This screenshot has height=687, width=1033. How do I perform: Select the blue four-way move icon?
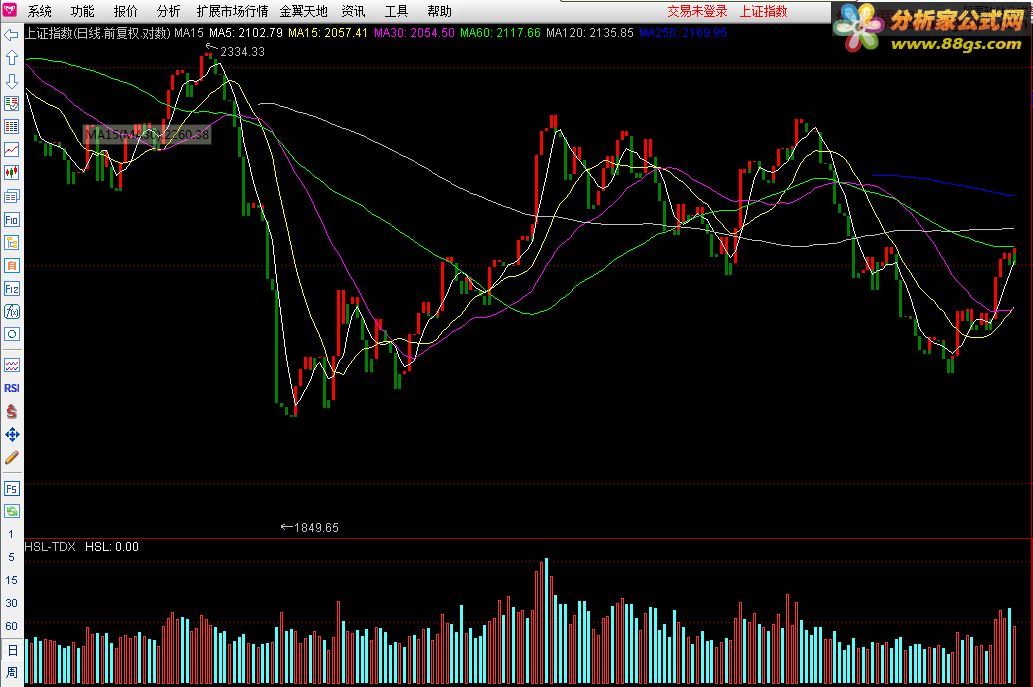11,435
